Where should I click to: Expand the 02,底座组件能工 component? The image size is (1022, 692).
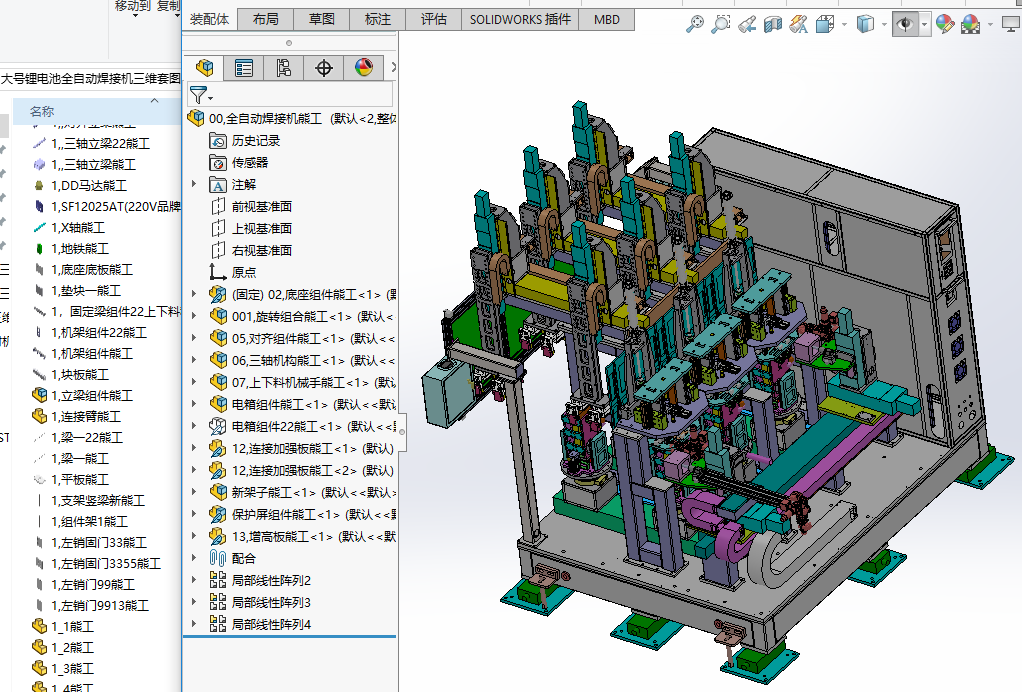coord(194,295)
